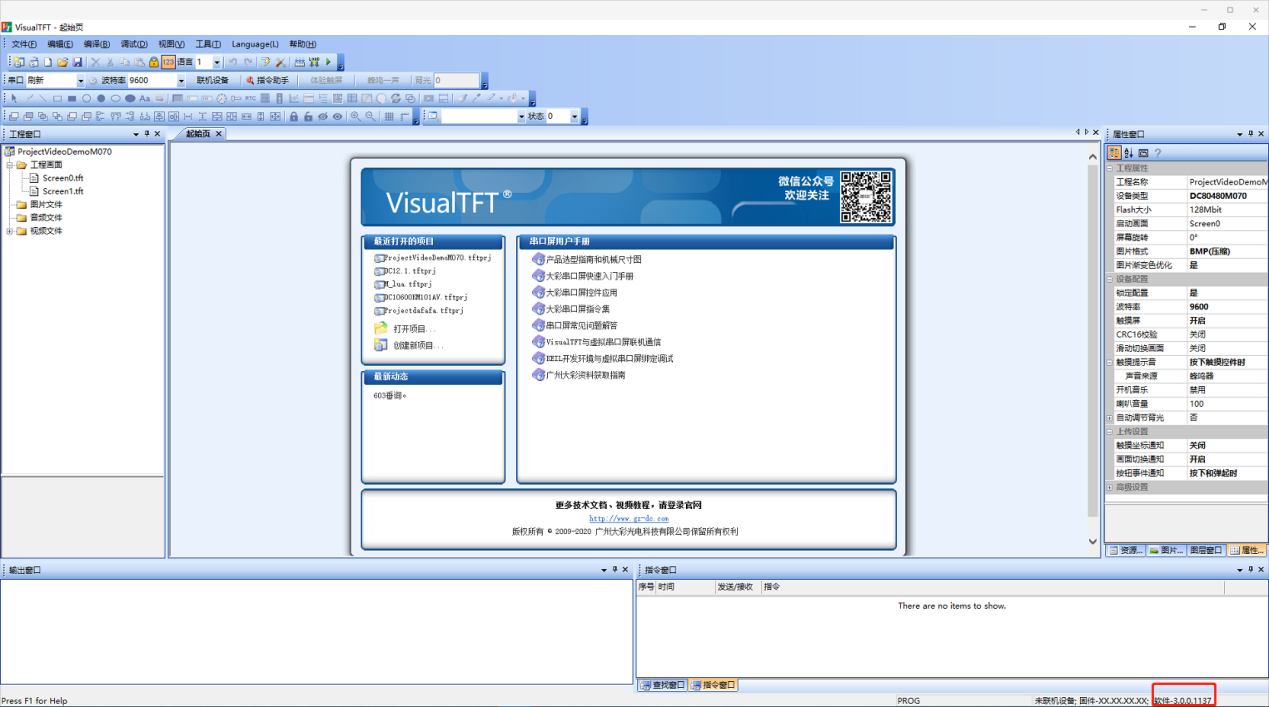Click the 指令助手 button

[x=267, y=80]
